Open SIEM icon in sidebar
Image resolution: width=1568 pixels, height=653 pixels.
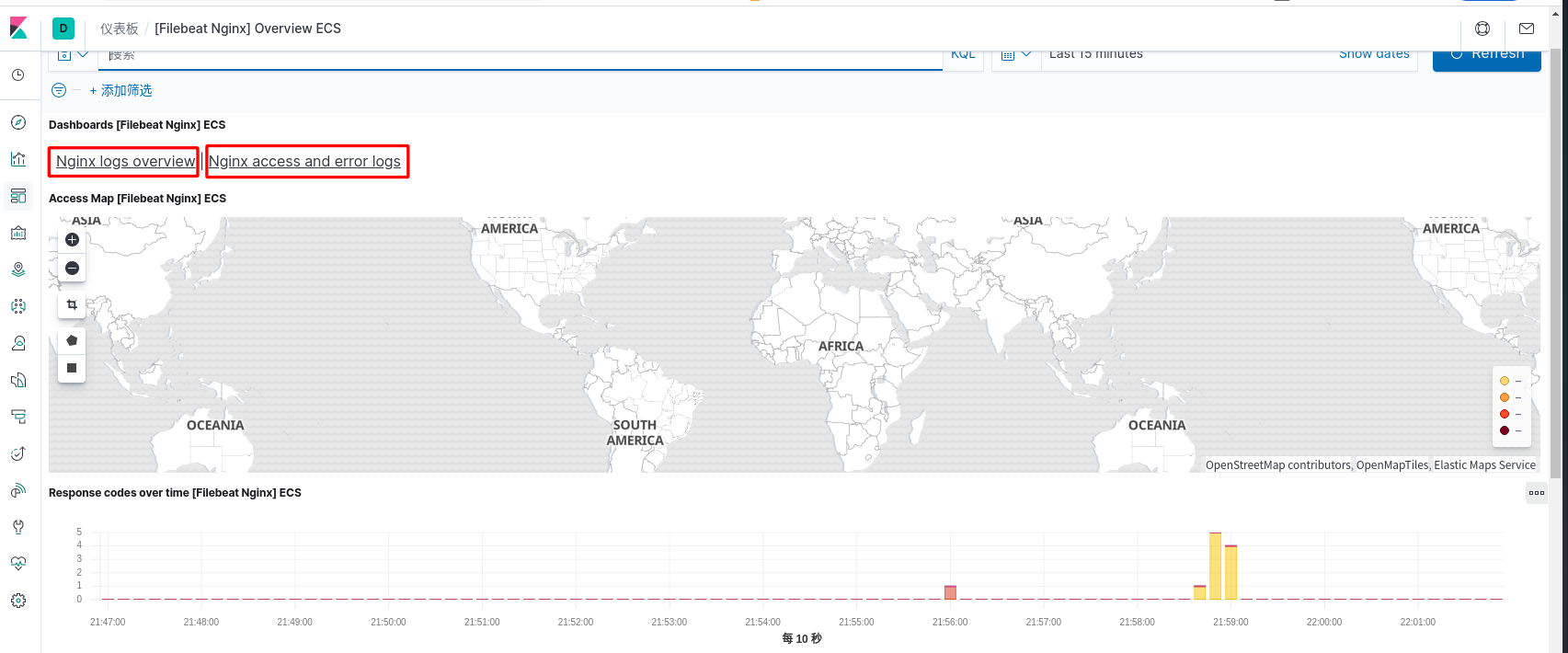pos(18,490)
